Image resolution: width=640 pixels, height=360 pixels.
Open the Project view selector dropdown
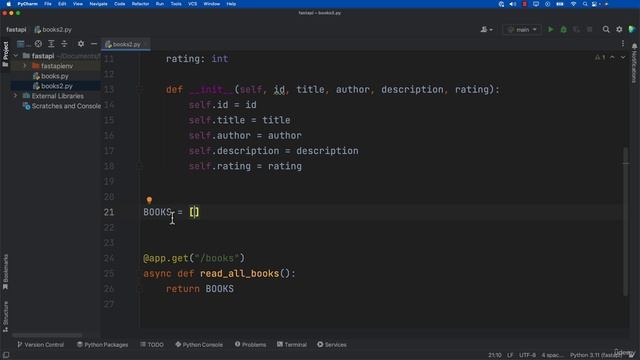click(x=23, y=44)
